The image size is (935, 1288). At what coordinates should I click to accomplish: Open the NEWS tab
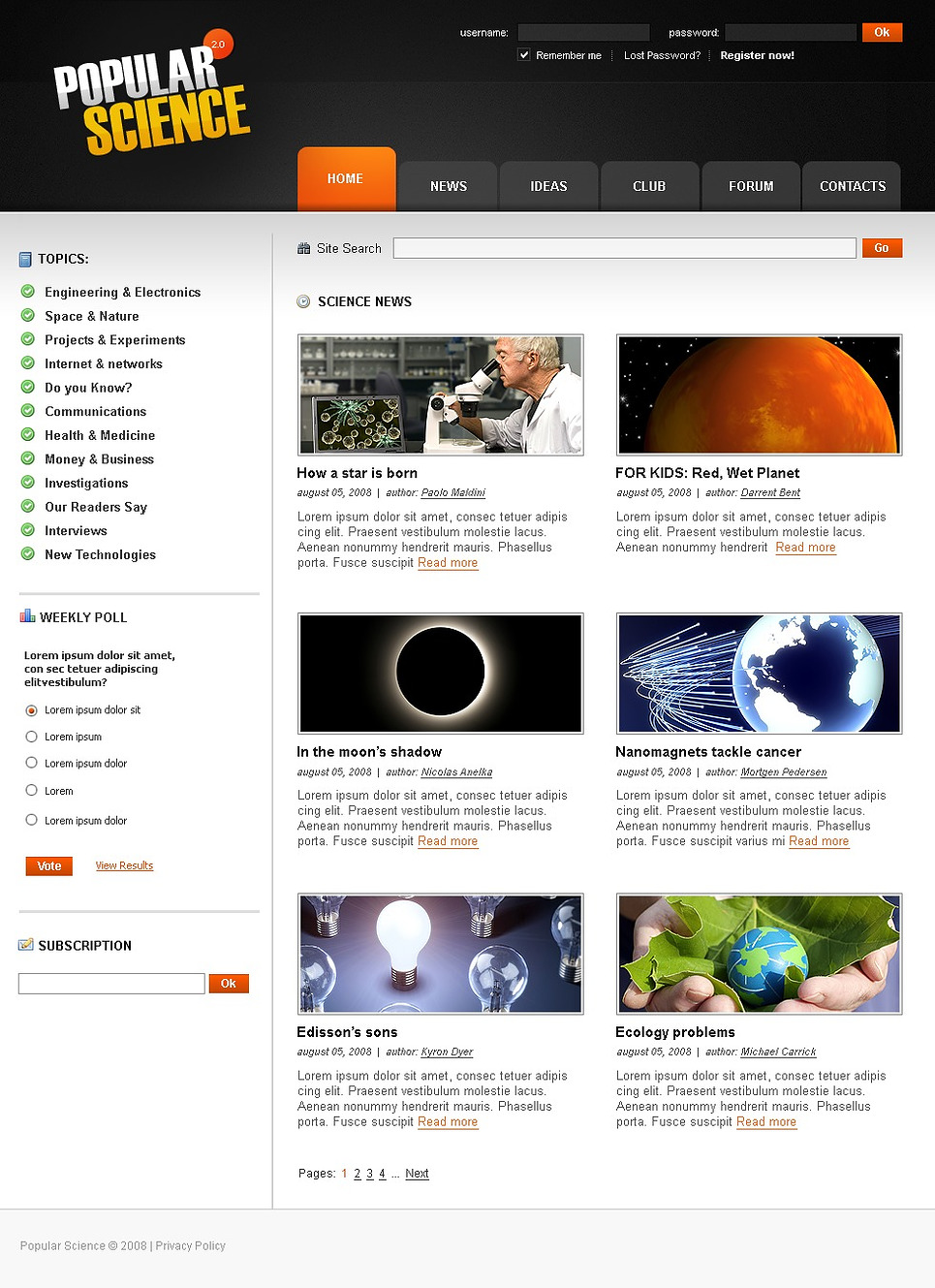tap(449, 186)
